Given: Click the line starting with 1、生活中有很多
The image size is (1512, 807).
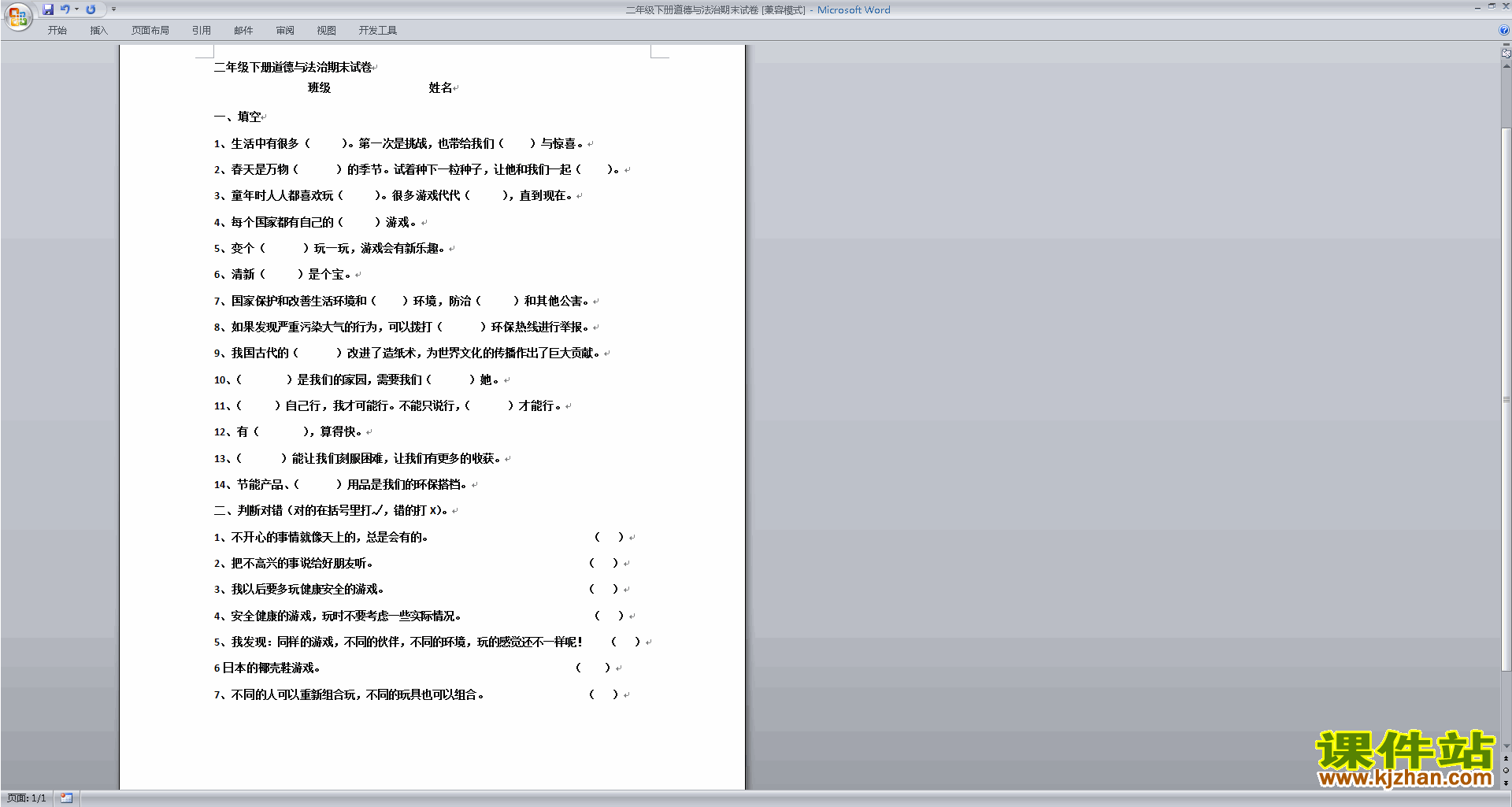Looking at the screenshot, I should click(x=400, y=144).
